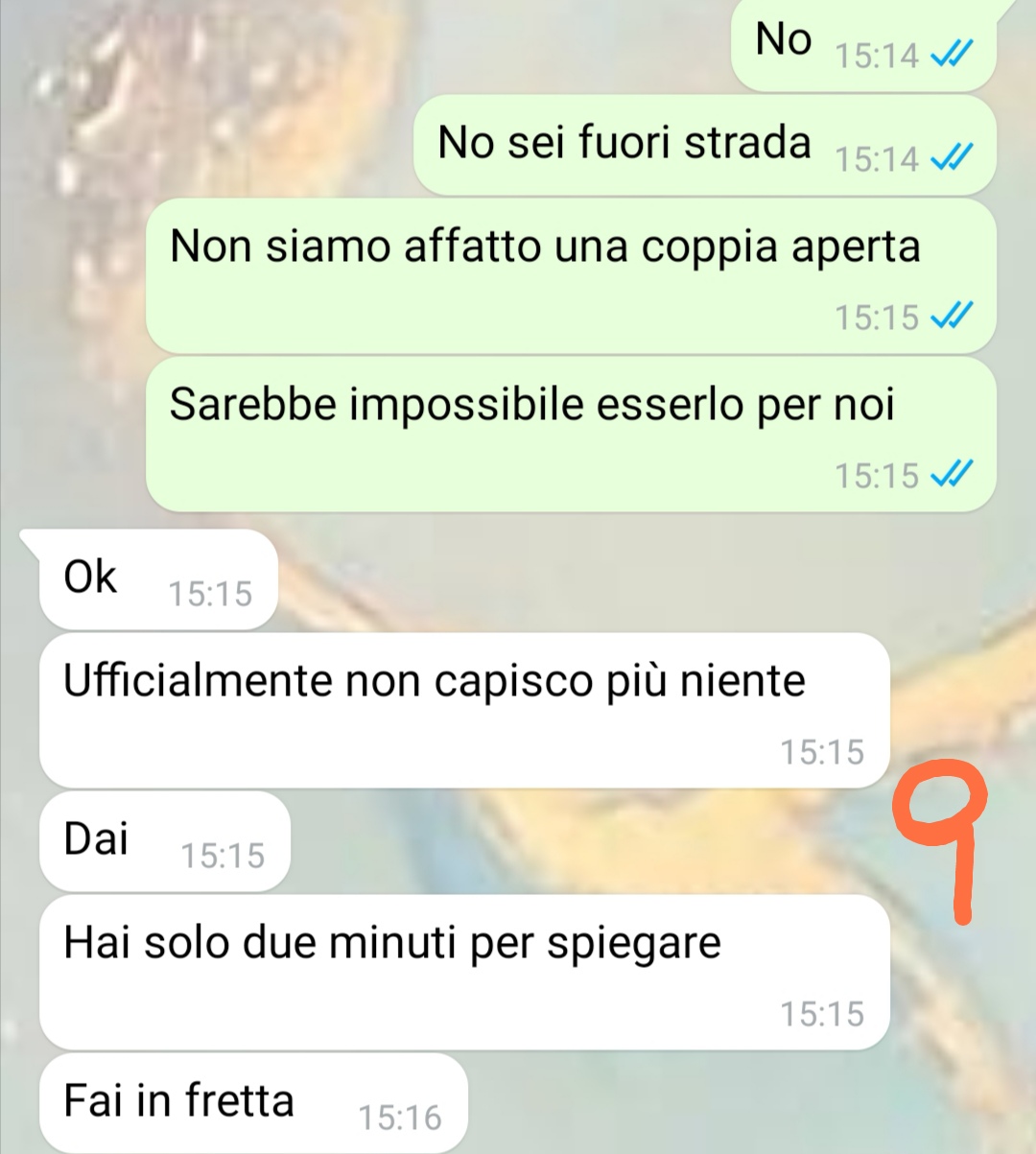The height and width of the screenshot is (1154, 1036).
Task: Click the 15:16 timestamp on "Fai in fretta"
Action: (x=400, y=1118)
